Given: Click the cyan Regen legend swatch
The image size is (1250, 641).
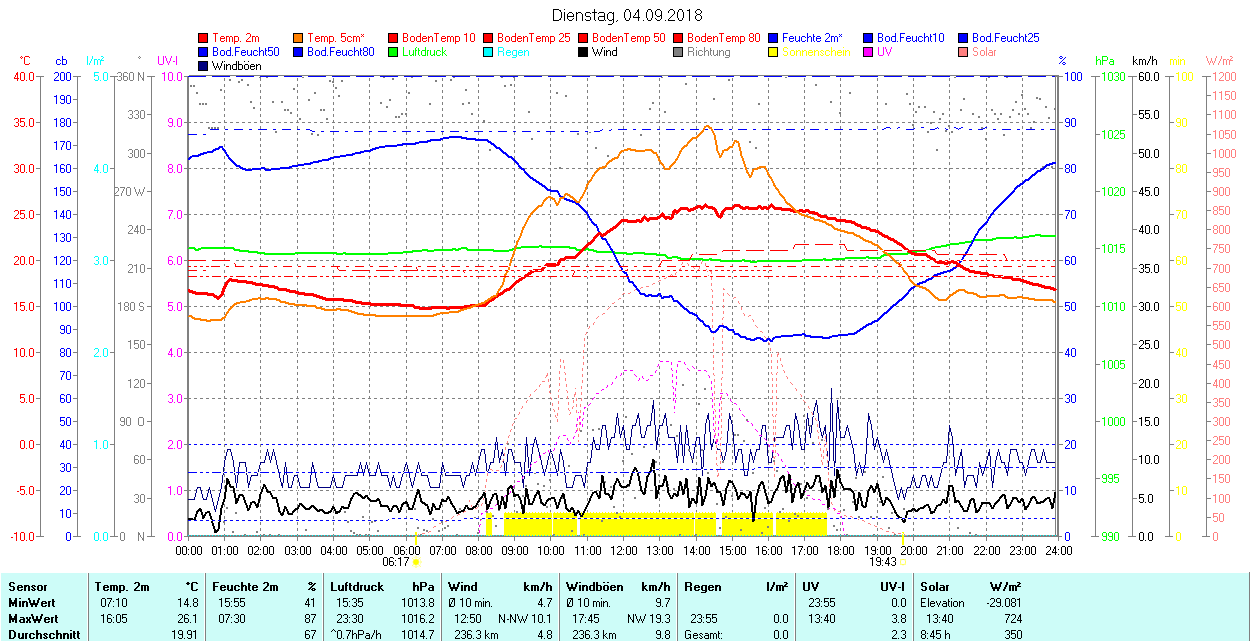Looking at the screenshot, I should coord(489,52).
